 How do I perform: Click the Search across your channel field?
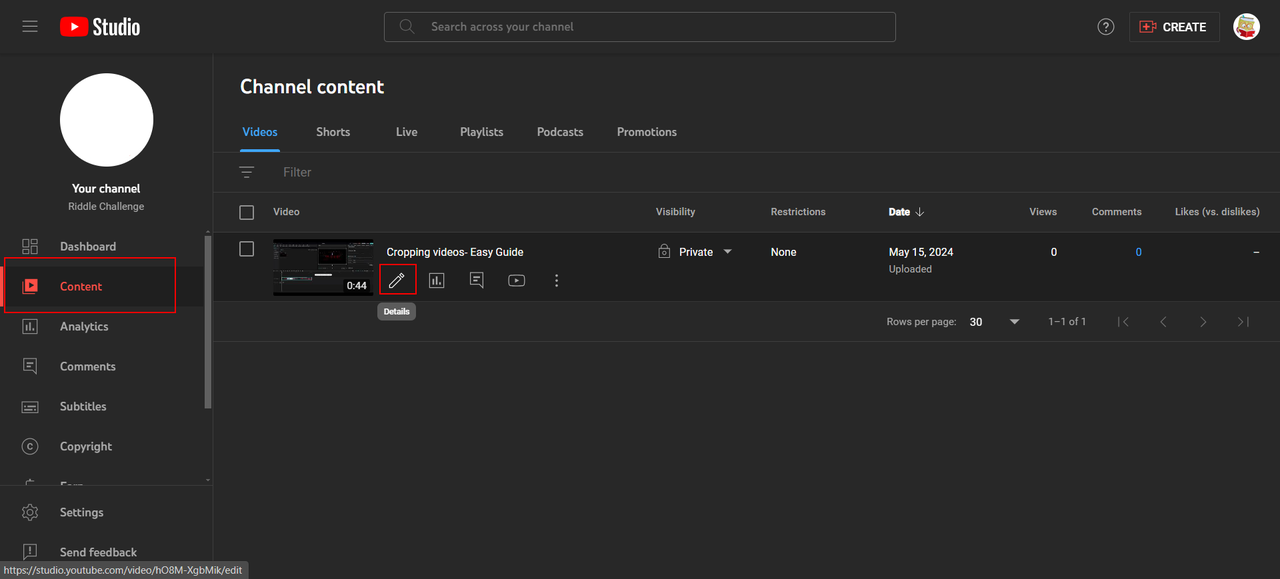pos(640,27)
